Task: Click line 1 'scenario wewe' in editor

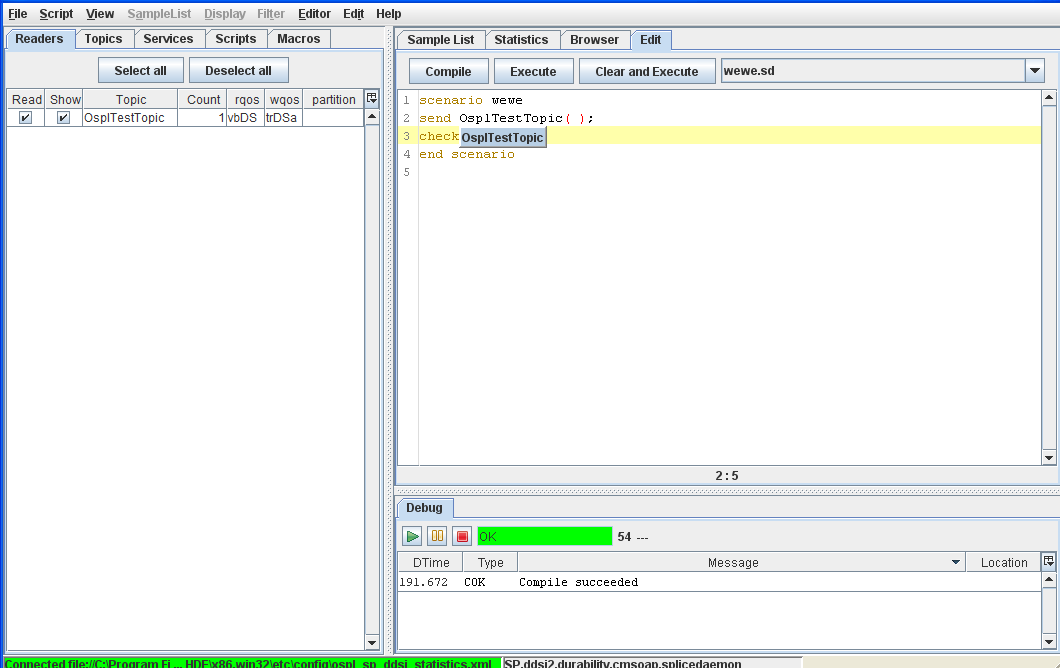Action: coord(471,100)
